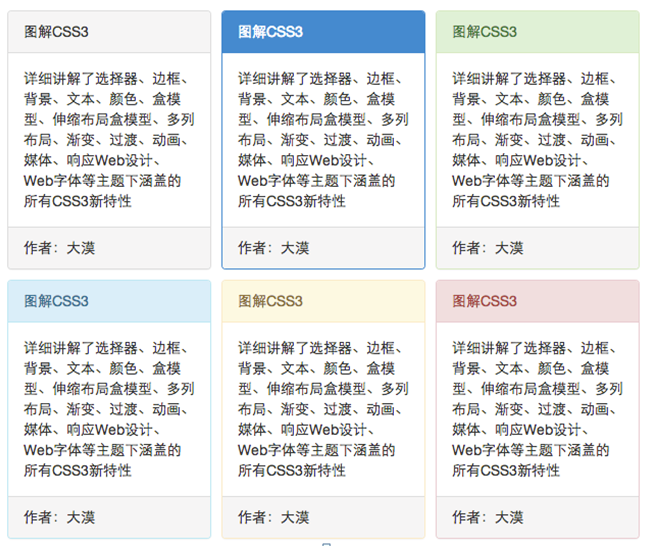Click the 作者：大漠 footer in the green panel
Screen dimensions: 651x546
pos(488,248)
